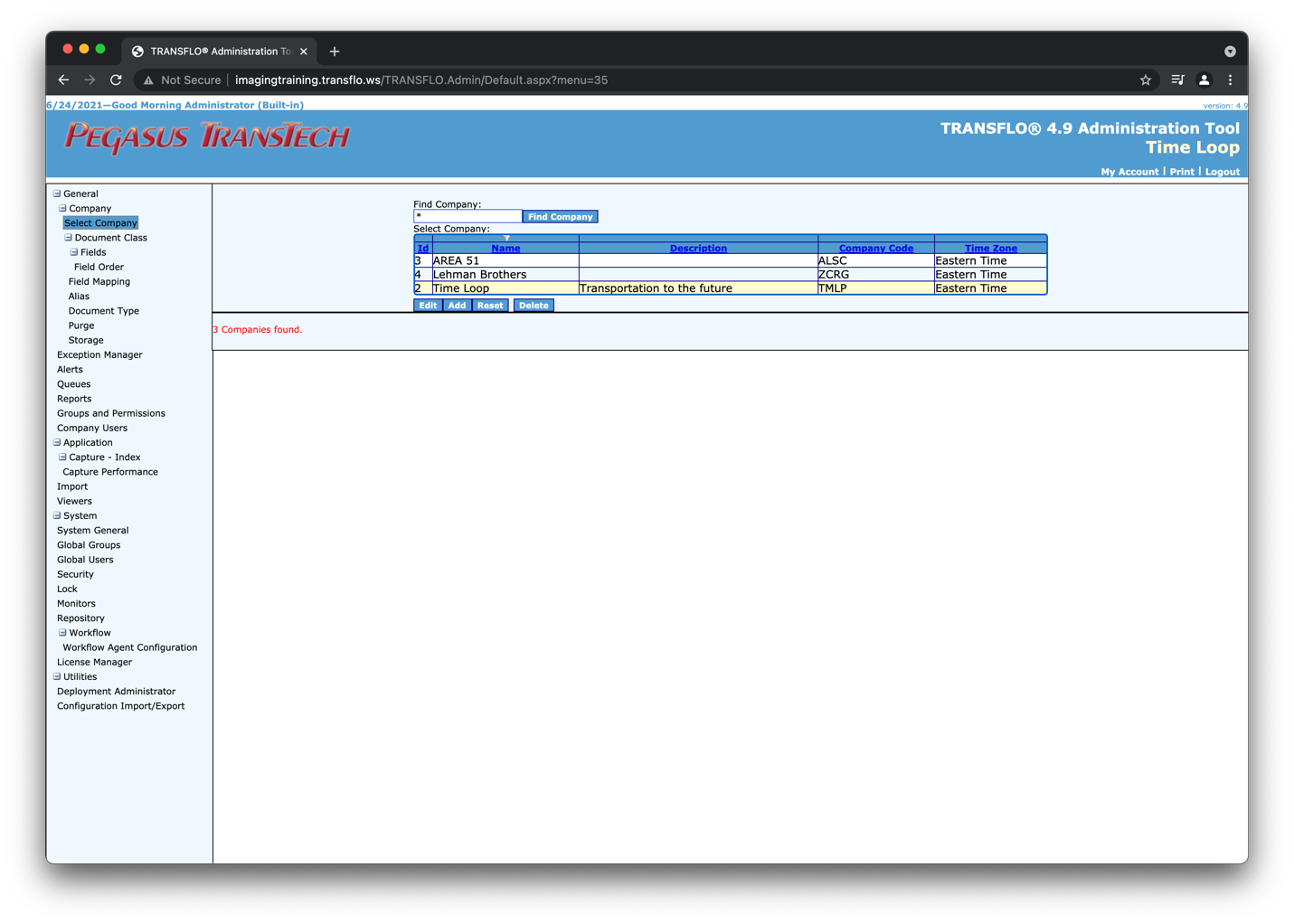Image resolution: width=1294 pixels, height=924 pixels.
Task: Click the Find Company button
Action: click(561, 217)
